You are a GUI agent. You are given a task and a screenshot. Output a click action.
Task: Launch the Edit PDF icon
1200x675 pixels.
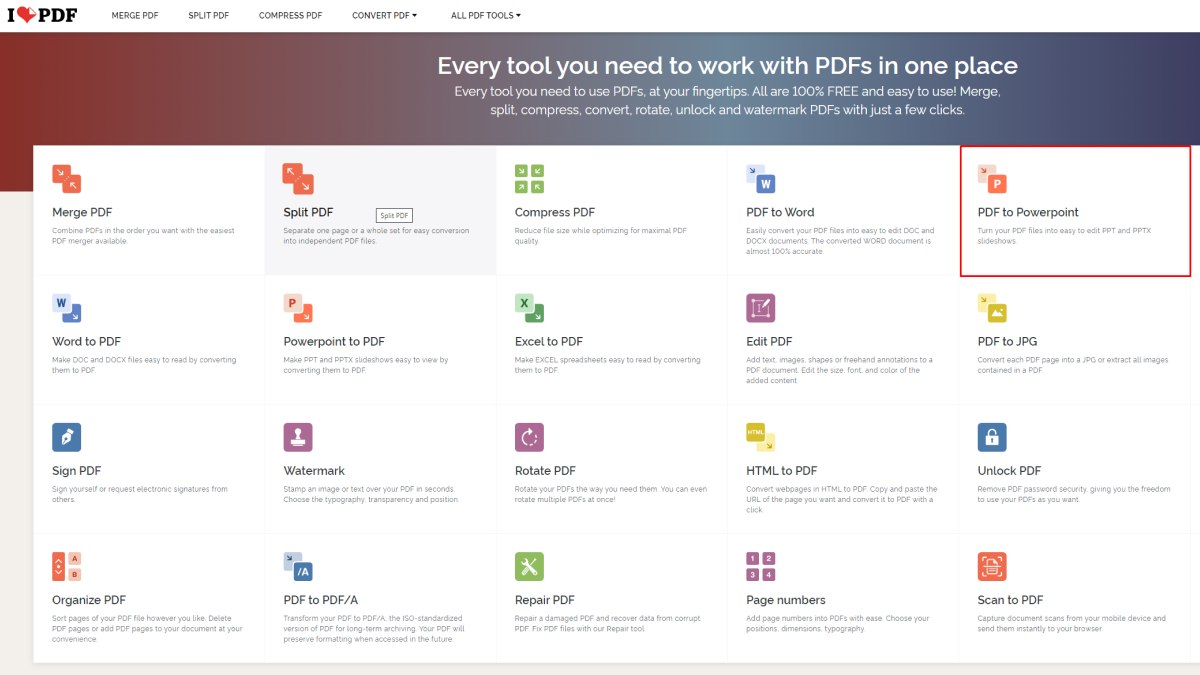[x=760, y=308]
